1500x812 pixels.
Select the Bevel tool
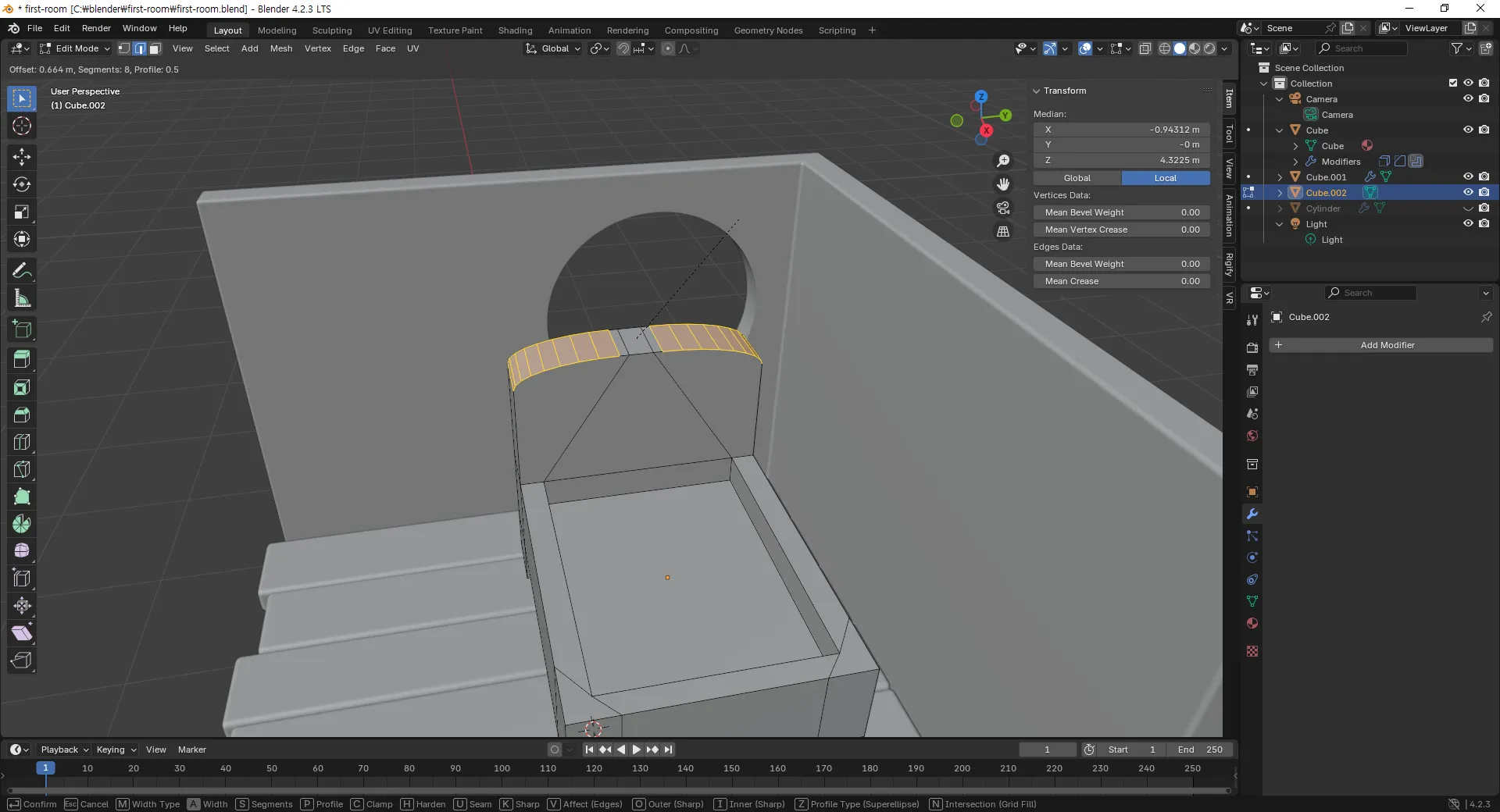click(22, 415)
